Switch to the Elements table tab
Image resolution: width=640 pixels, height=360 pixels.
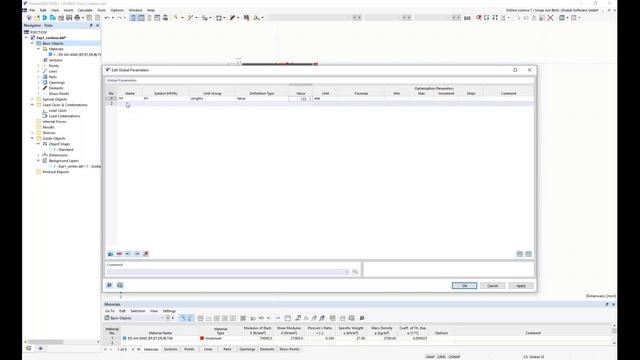pyautogui.click(x=267, y=349)
